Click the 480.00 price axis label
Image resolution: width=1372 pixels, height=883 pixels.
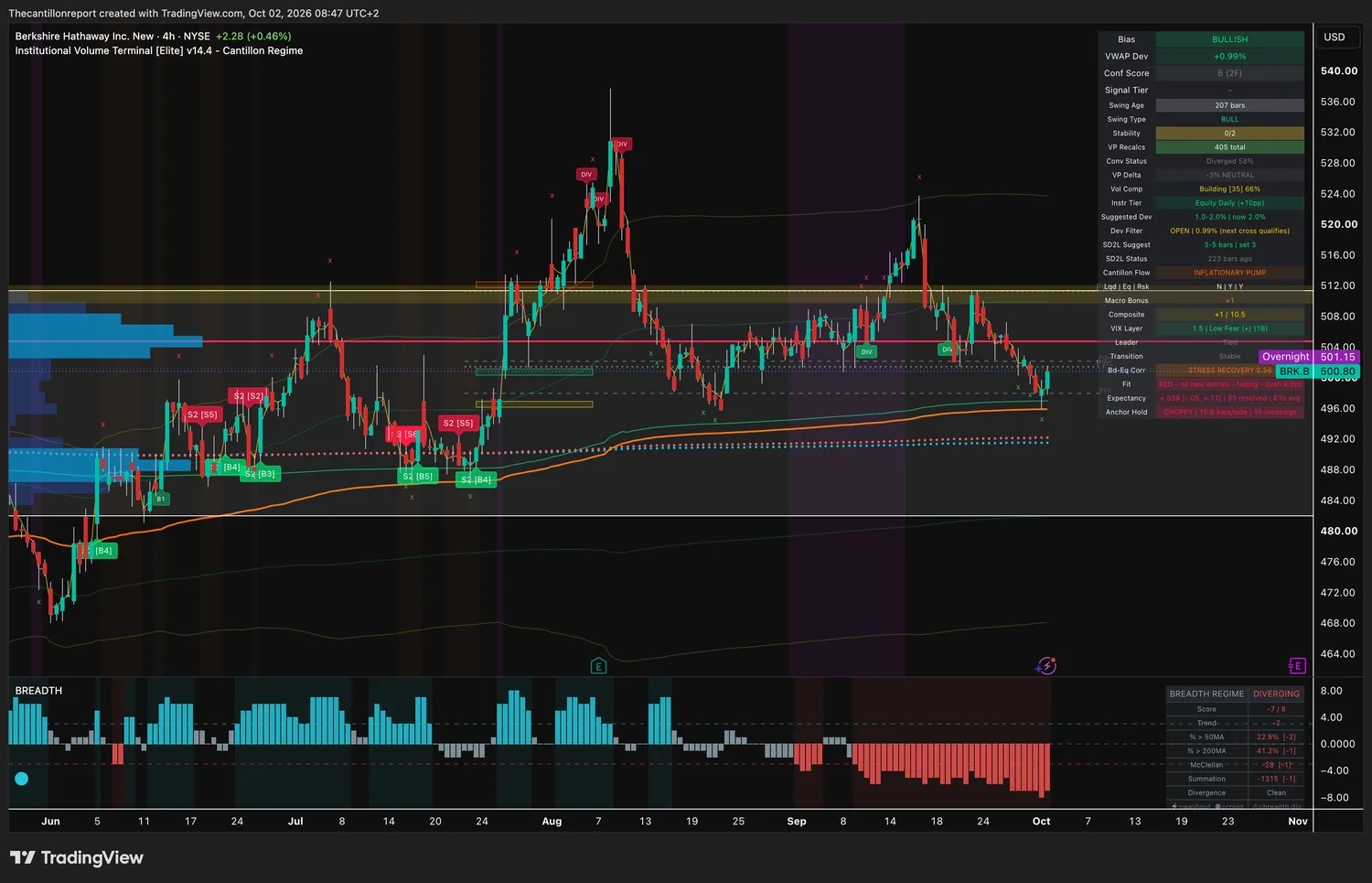[1338, 532]
